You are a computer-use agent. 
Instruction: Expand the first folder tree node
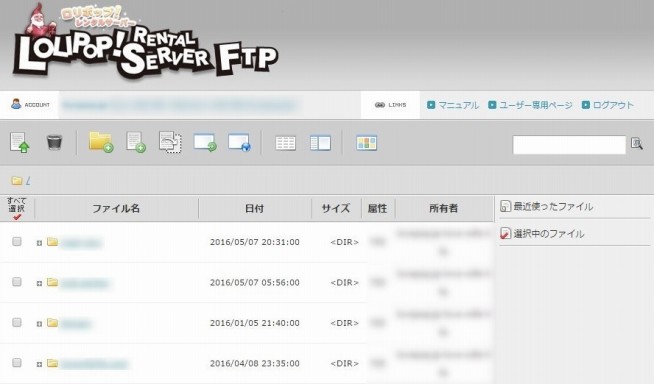[x=39, y=243]
